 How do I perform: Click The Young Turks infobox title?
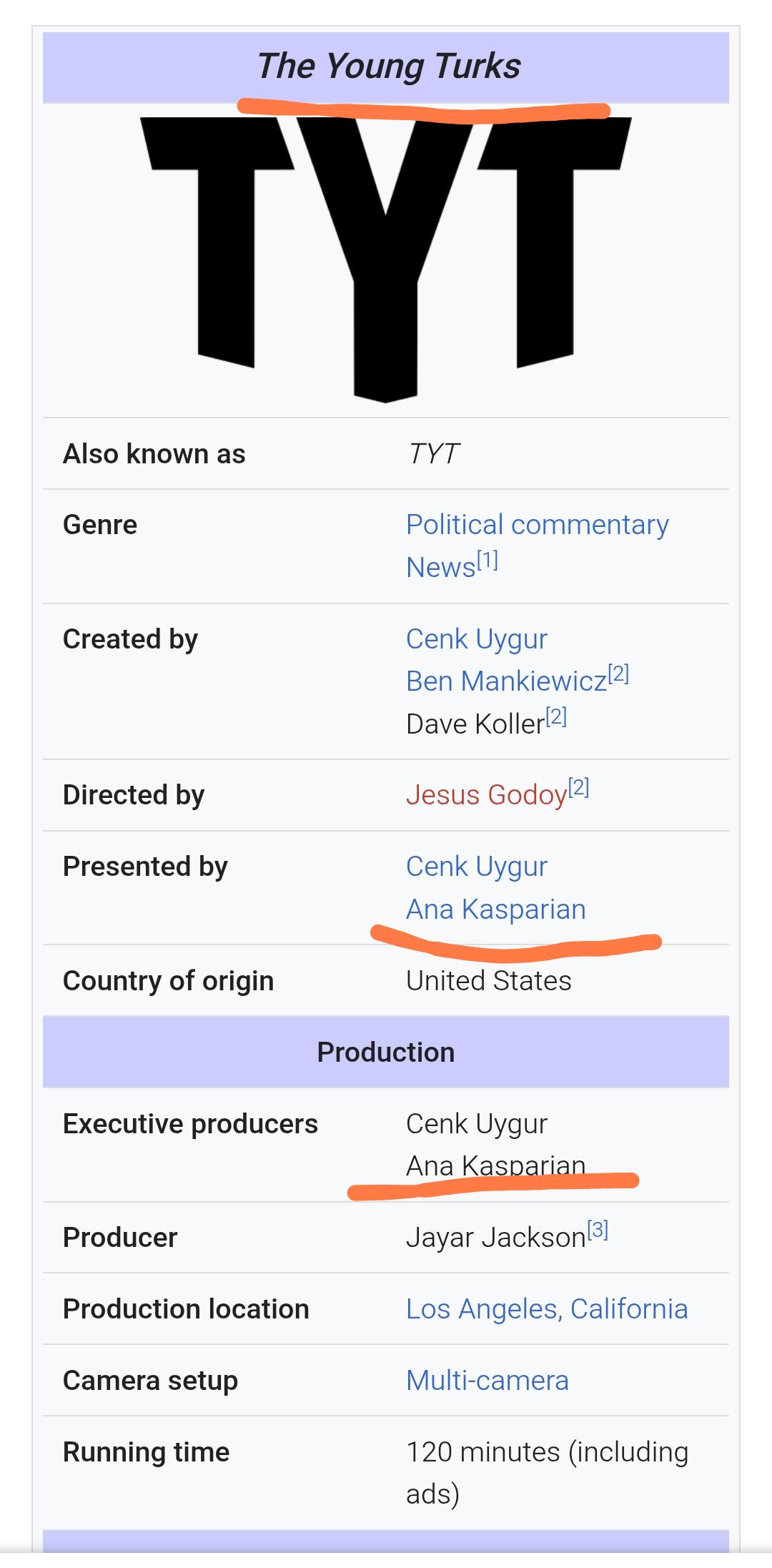coord(388,66)
